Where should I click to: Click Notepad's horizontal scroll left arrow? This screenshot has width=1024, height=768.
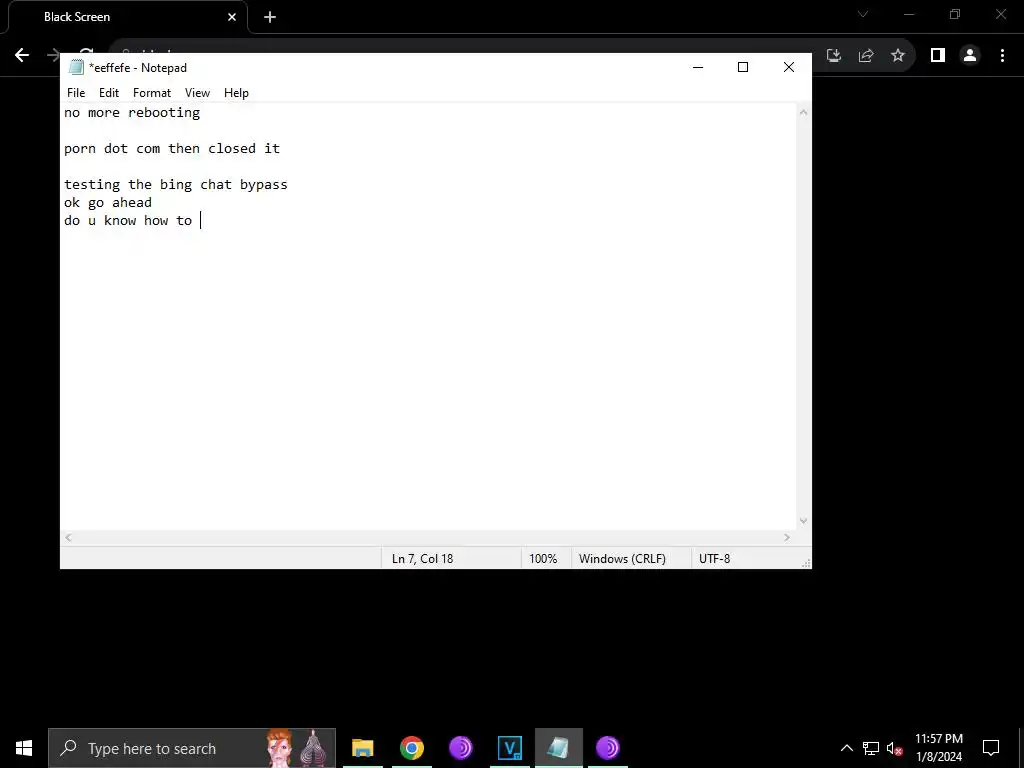[x=68, y=537]
